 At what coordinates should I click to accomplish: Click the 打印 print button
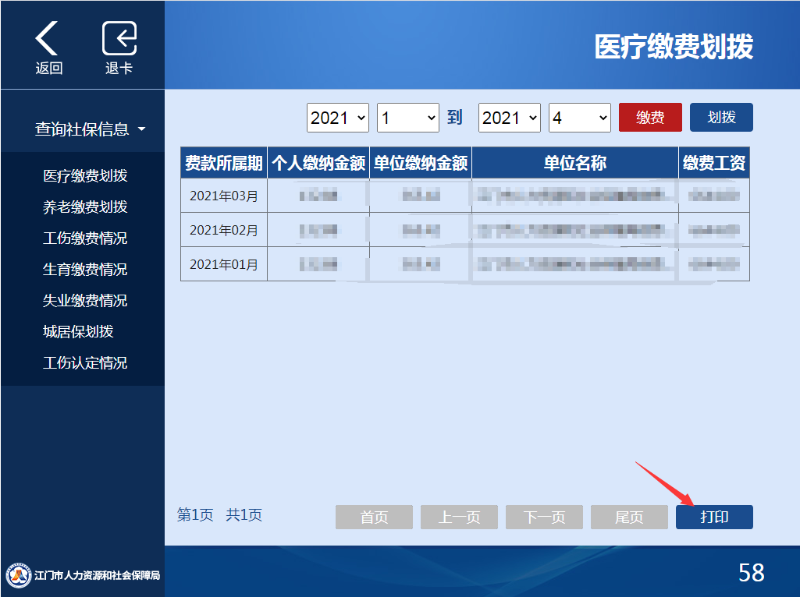point(714,517)
